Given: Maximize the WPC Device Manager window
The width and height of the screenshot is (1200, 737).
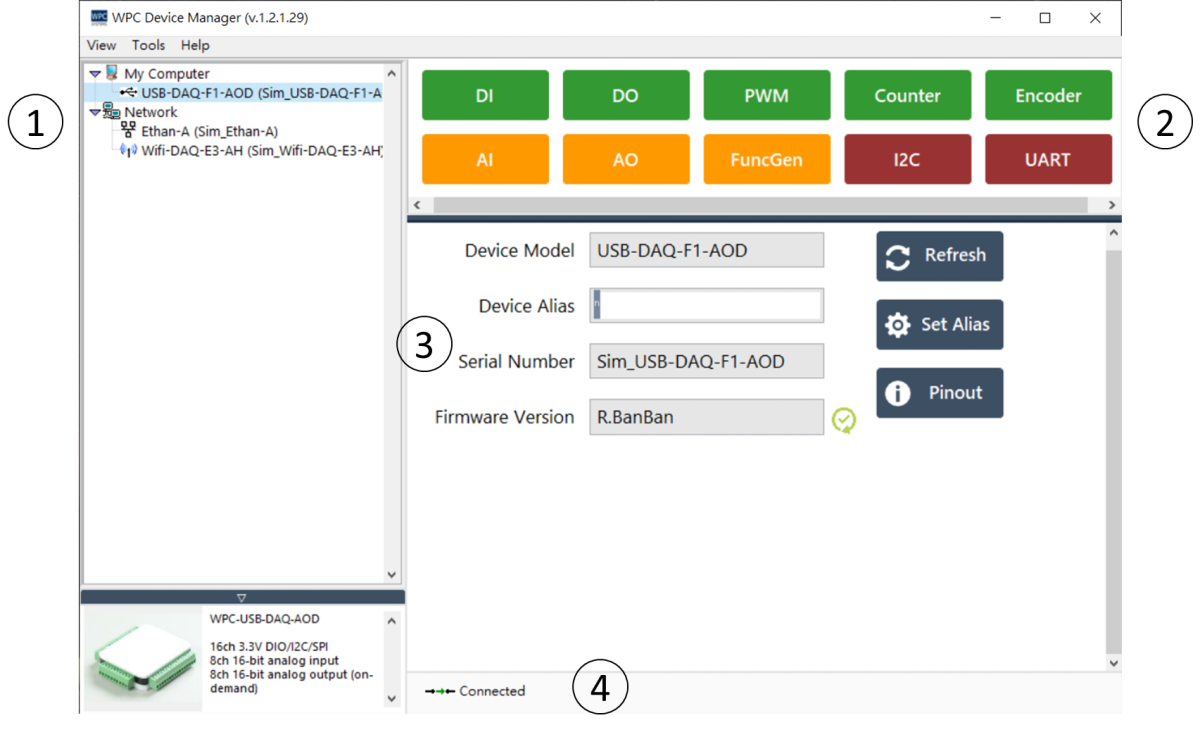Looking at the screenshot, I should point(1045,18).
